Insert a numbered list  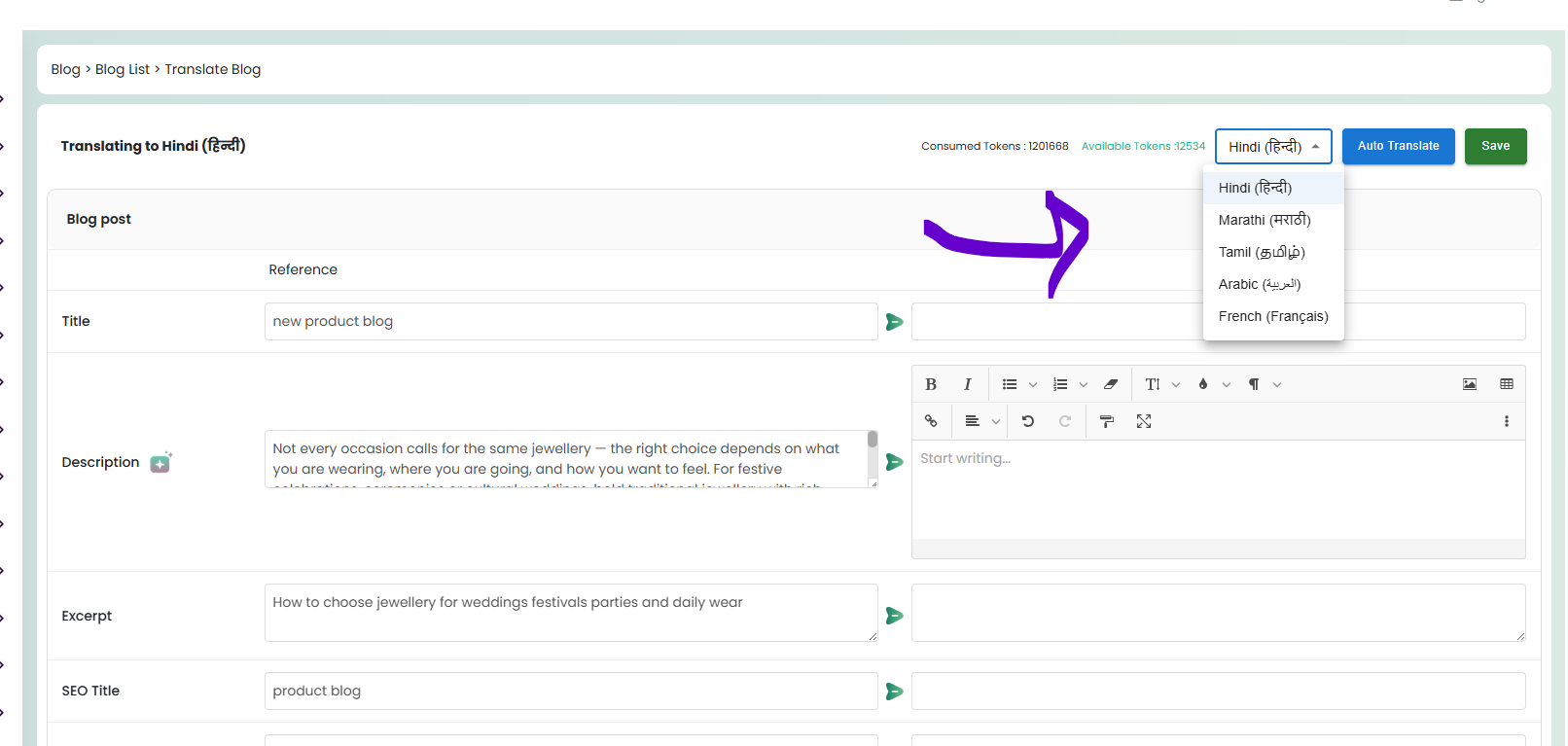(x=1060, y=384)
